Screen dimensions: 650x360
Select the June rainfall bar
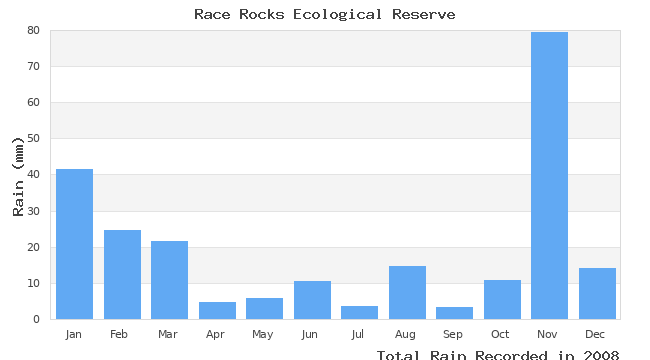(313, 300)
